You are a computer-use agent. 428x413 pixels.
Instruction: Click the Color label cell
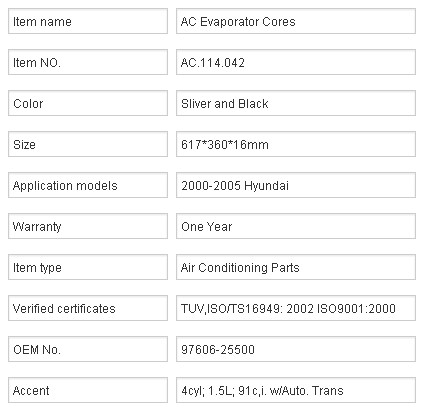click(88, 103)
